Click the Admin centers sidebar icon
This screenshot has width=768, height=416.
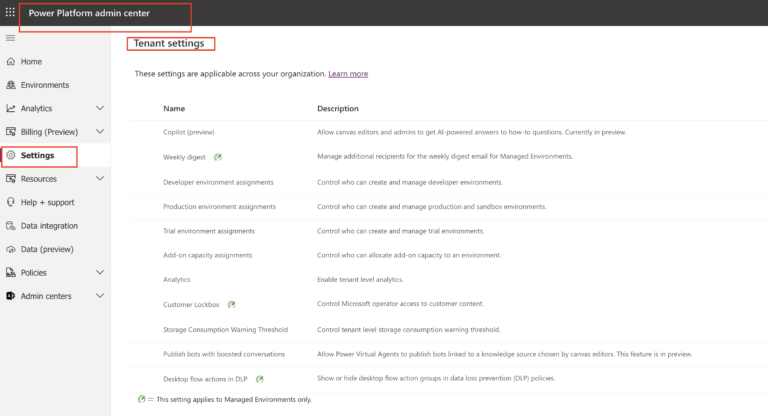11,296
